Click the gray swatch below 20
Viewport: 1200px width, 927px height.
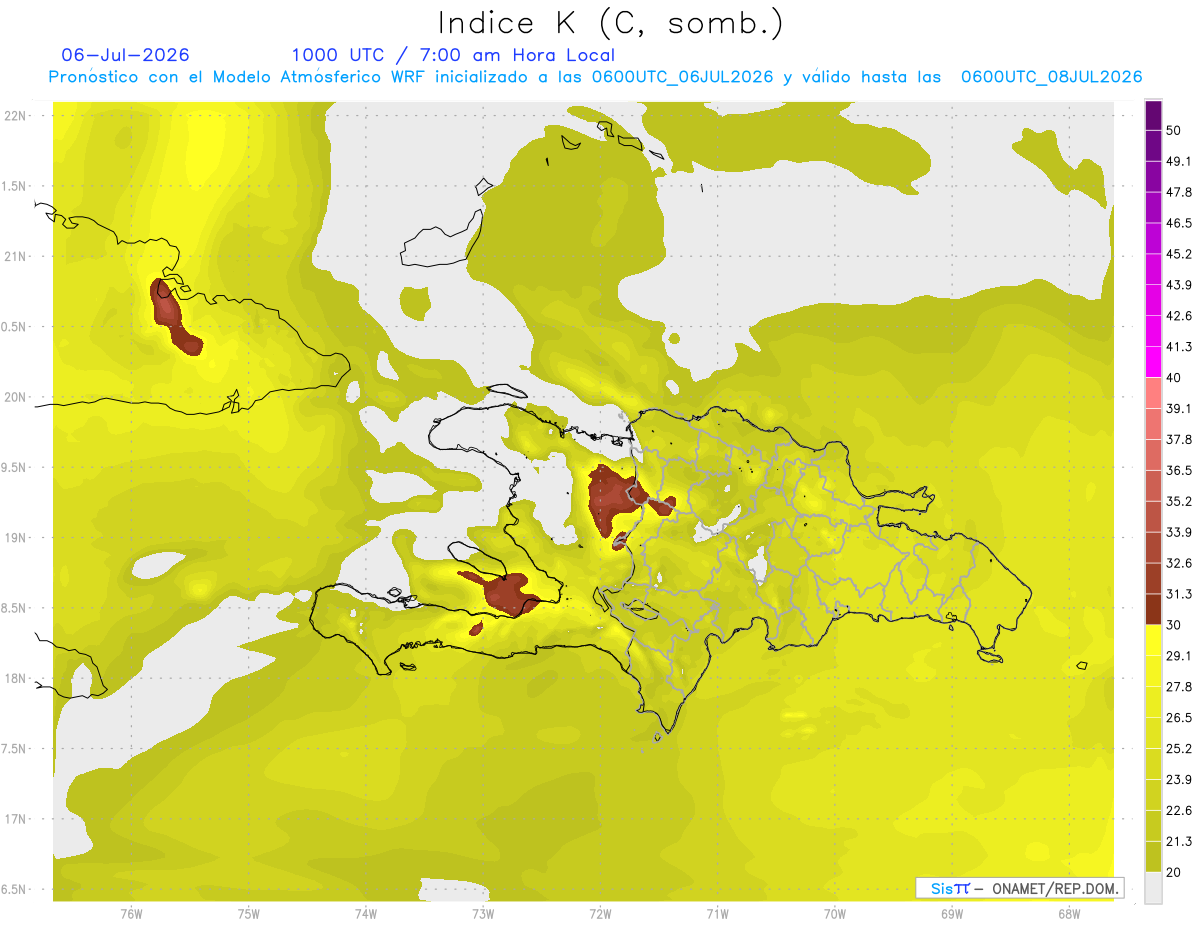coord(1153,887)
